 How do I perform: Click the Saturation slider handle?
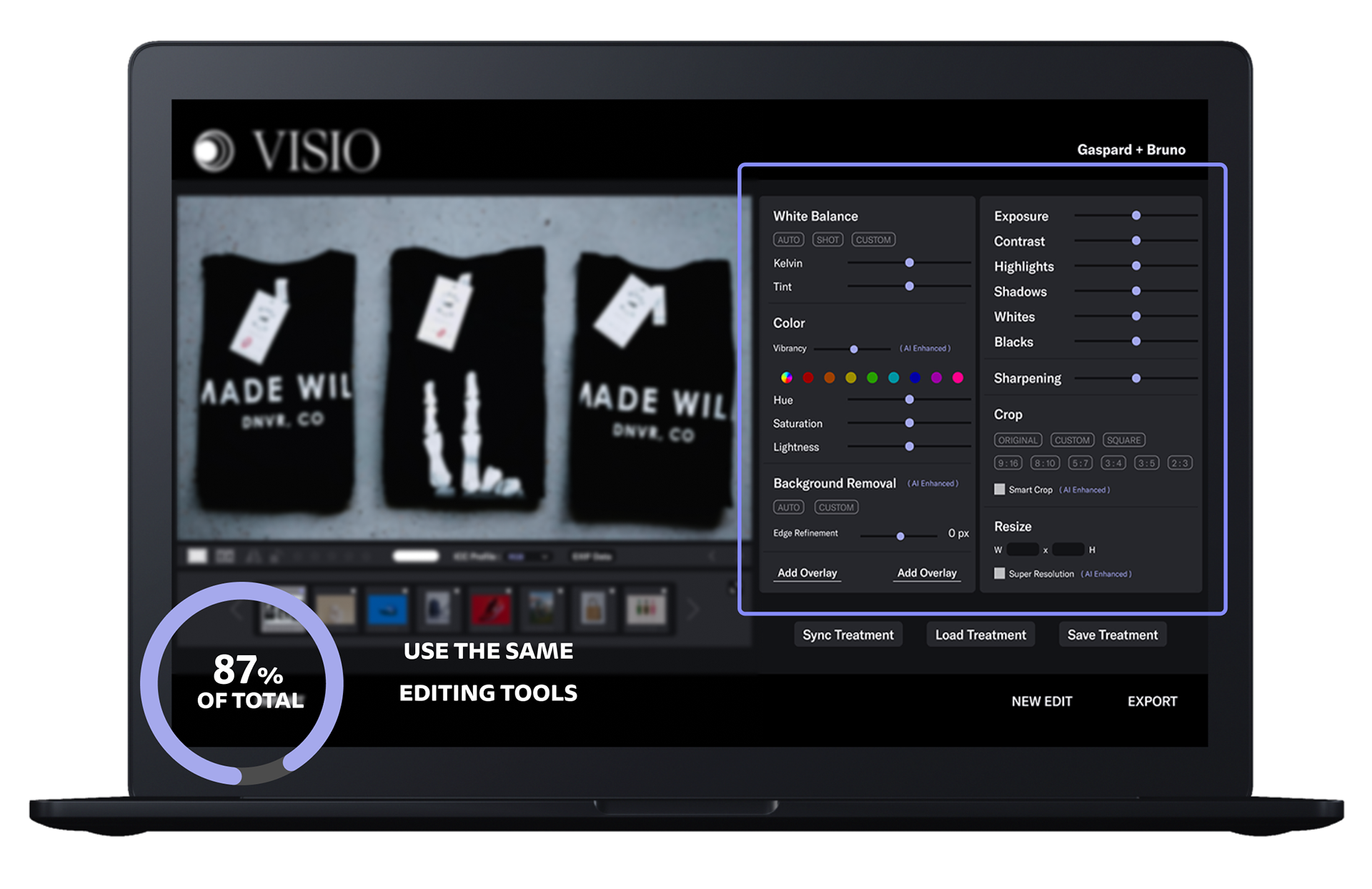click(910, 423)
